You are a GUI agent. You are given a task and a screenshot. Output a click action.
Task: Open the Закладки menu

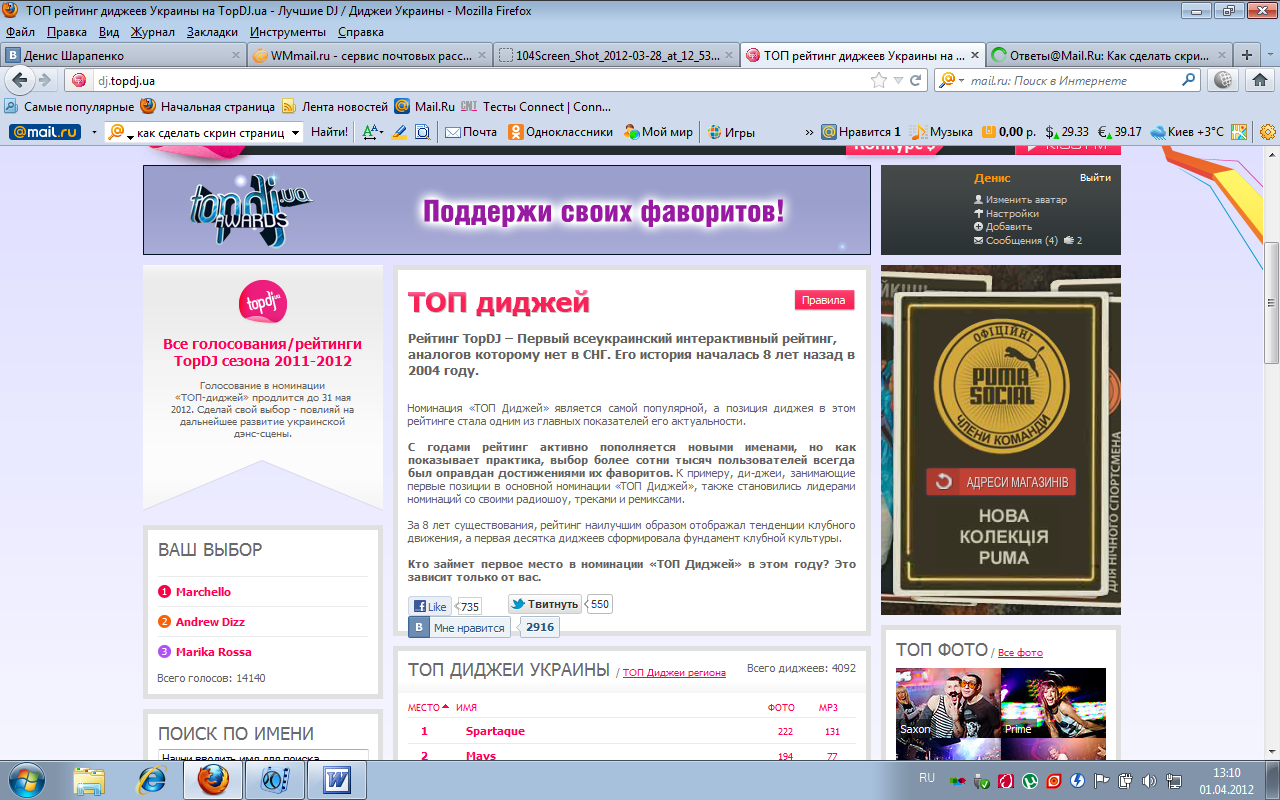[212, 33]
